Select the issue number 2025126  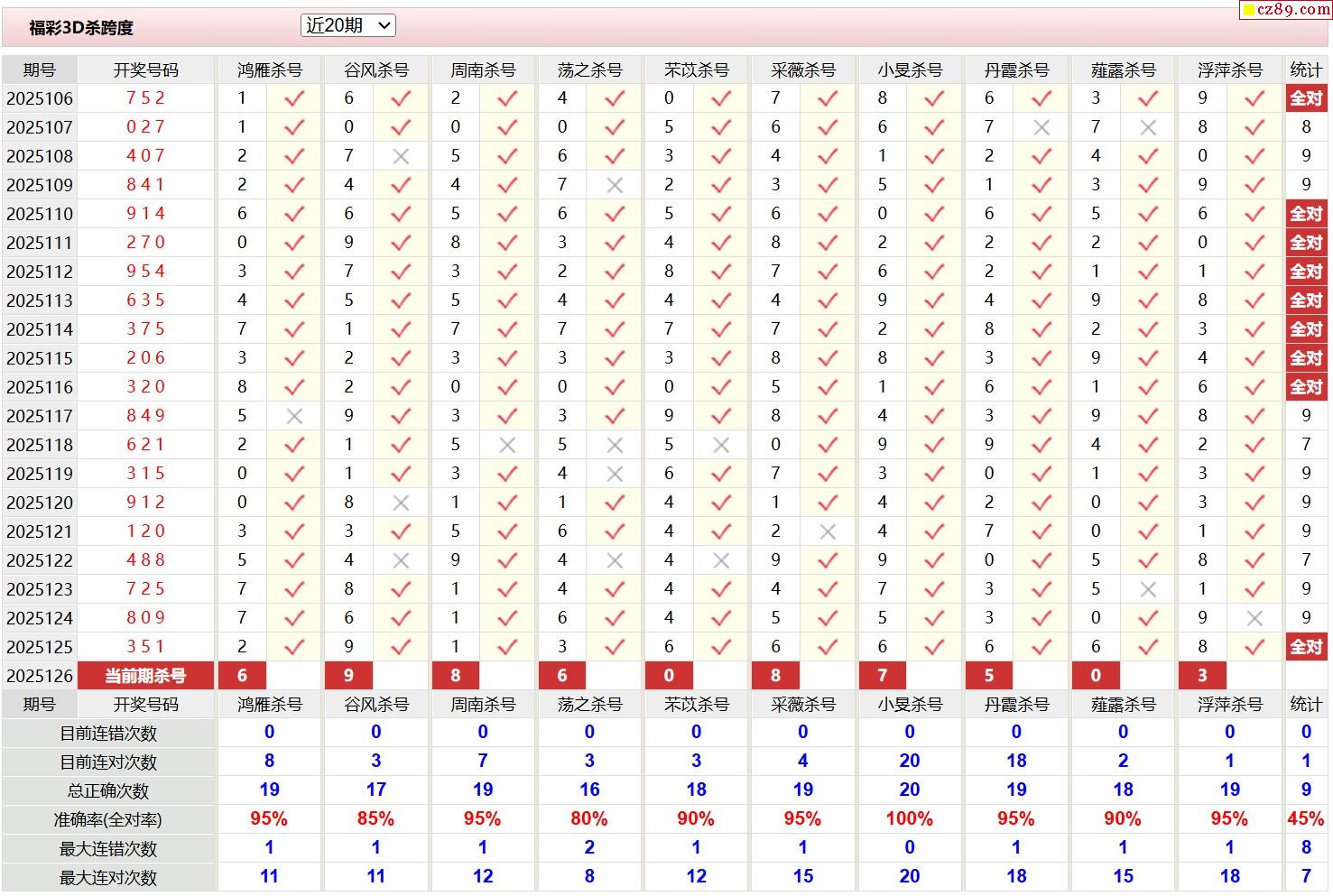click(40, 676)
